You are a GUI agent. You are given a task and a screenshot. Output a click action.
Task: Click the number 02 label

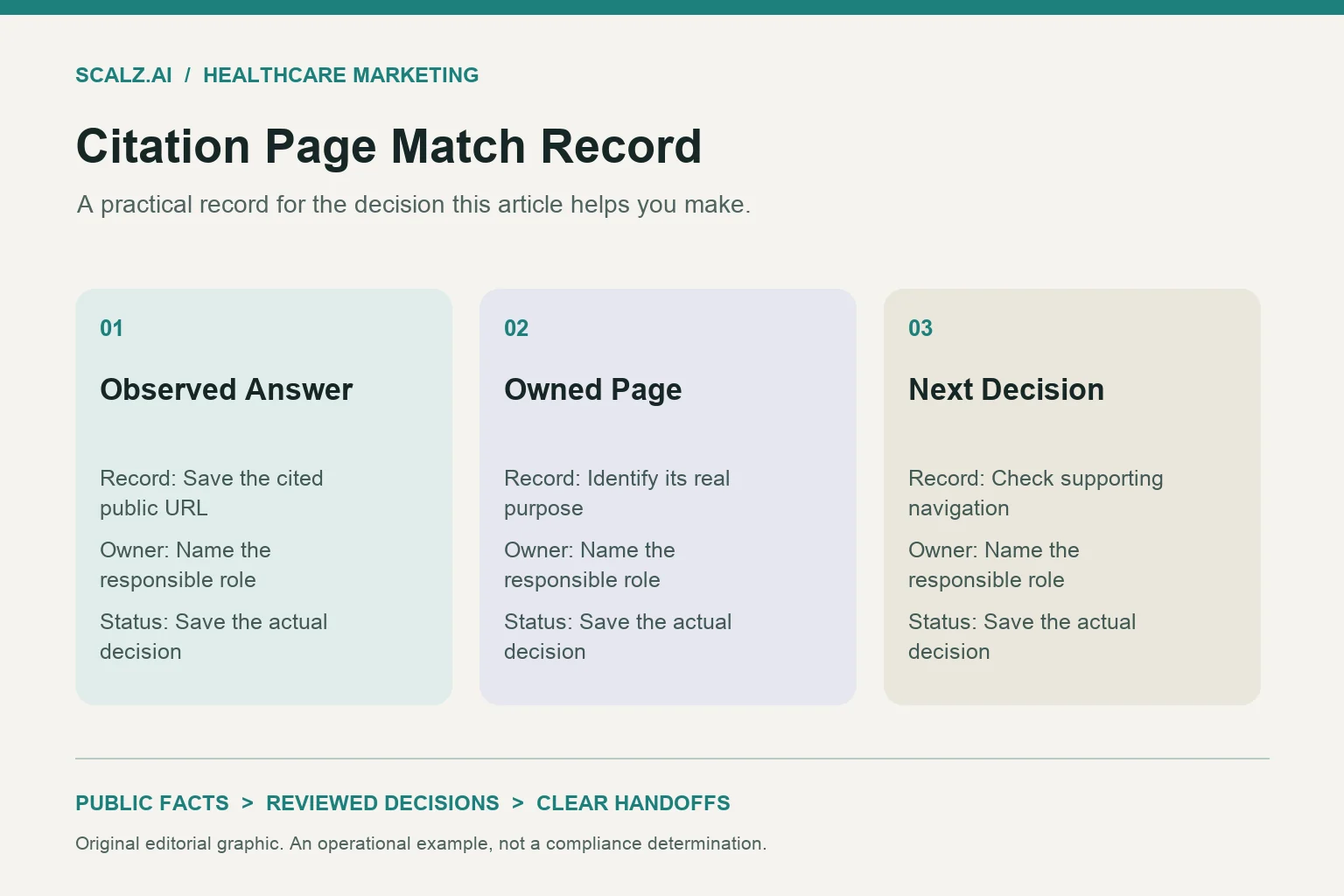[516, 328]
